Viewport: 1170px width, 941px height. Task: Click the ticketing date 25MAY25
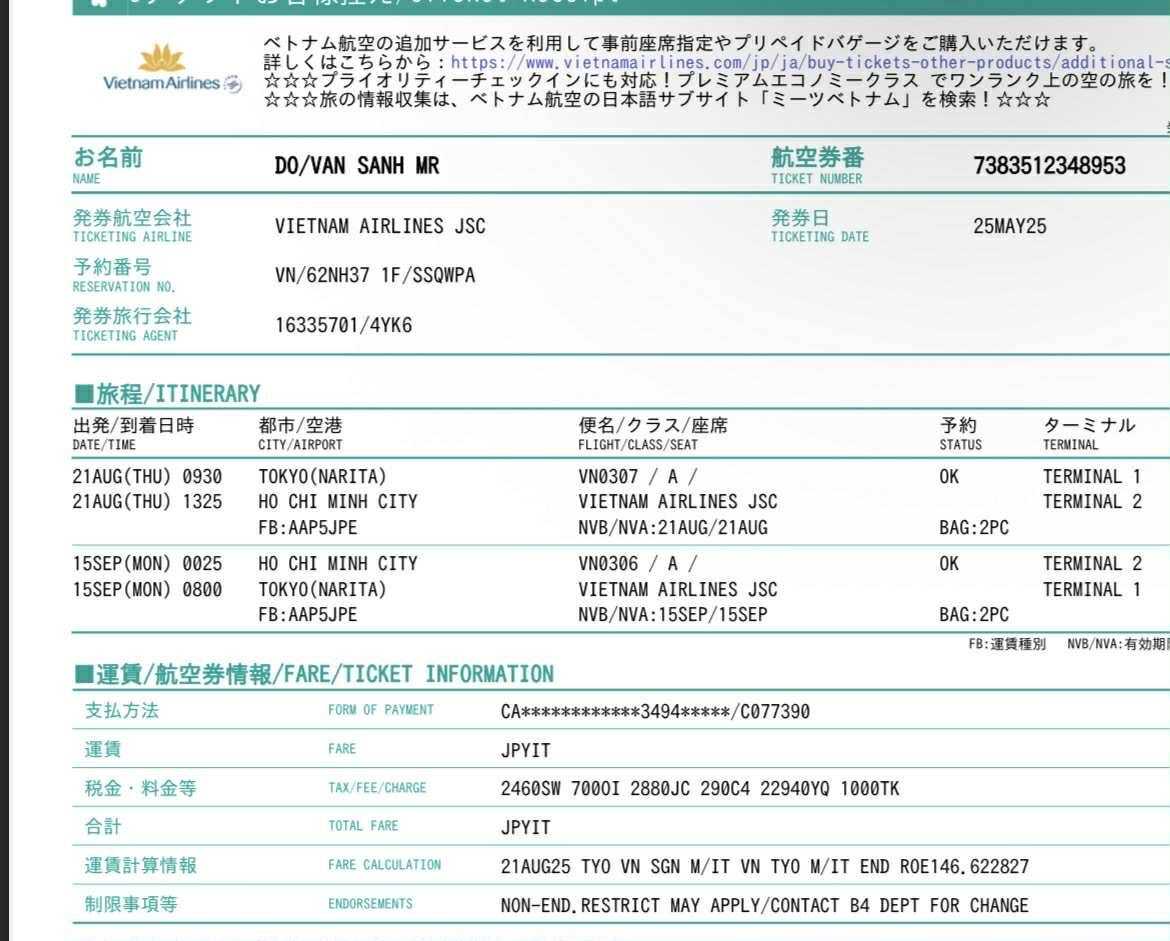(1009, 226)
